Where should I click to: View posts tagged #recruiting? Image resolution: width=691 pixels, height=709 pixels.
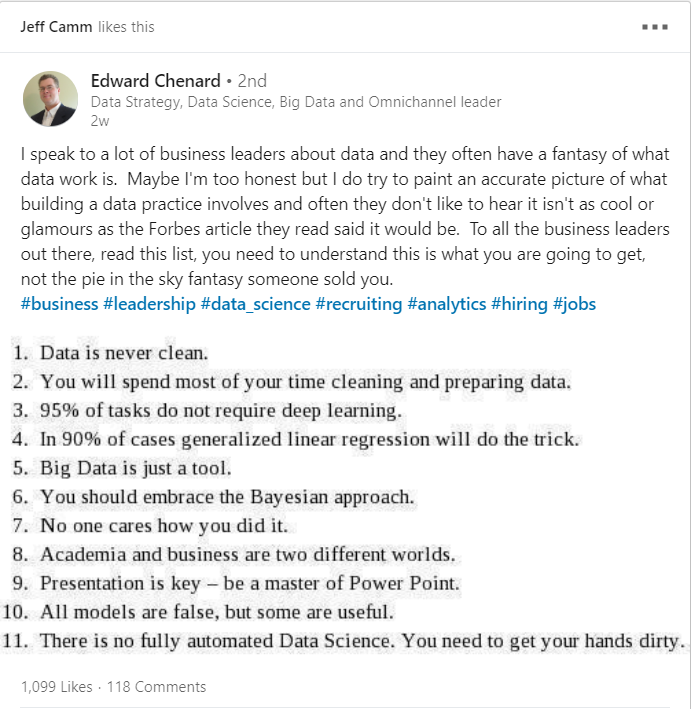pos(359,304)
